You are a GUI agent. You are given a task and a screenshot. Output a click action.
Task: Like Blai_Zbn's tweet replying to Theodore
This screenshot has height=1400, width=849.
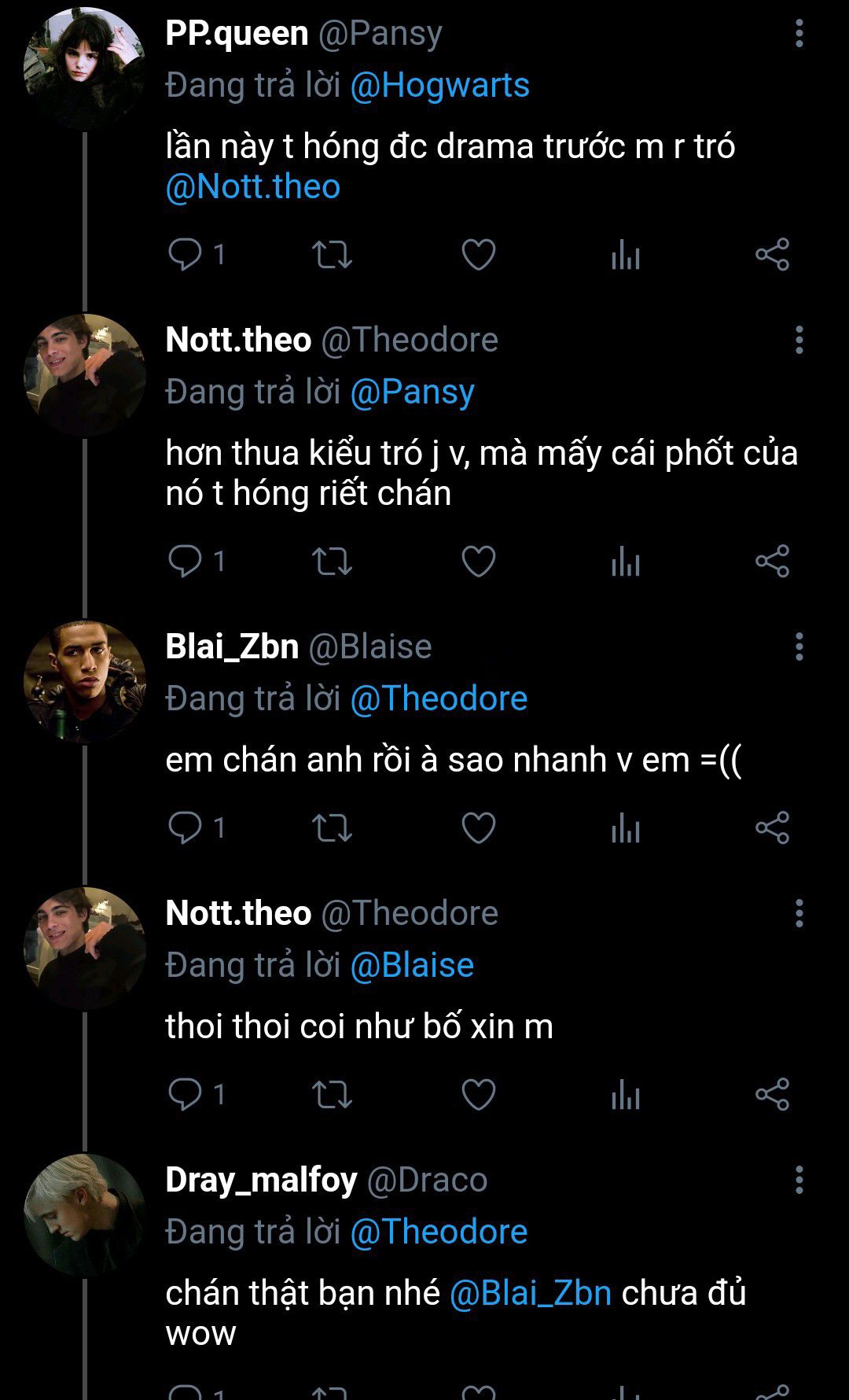coord(478,828)
